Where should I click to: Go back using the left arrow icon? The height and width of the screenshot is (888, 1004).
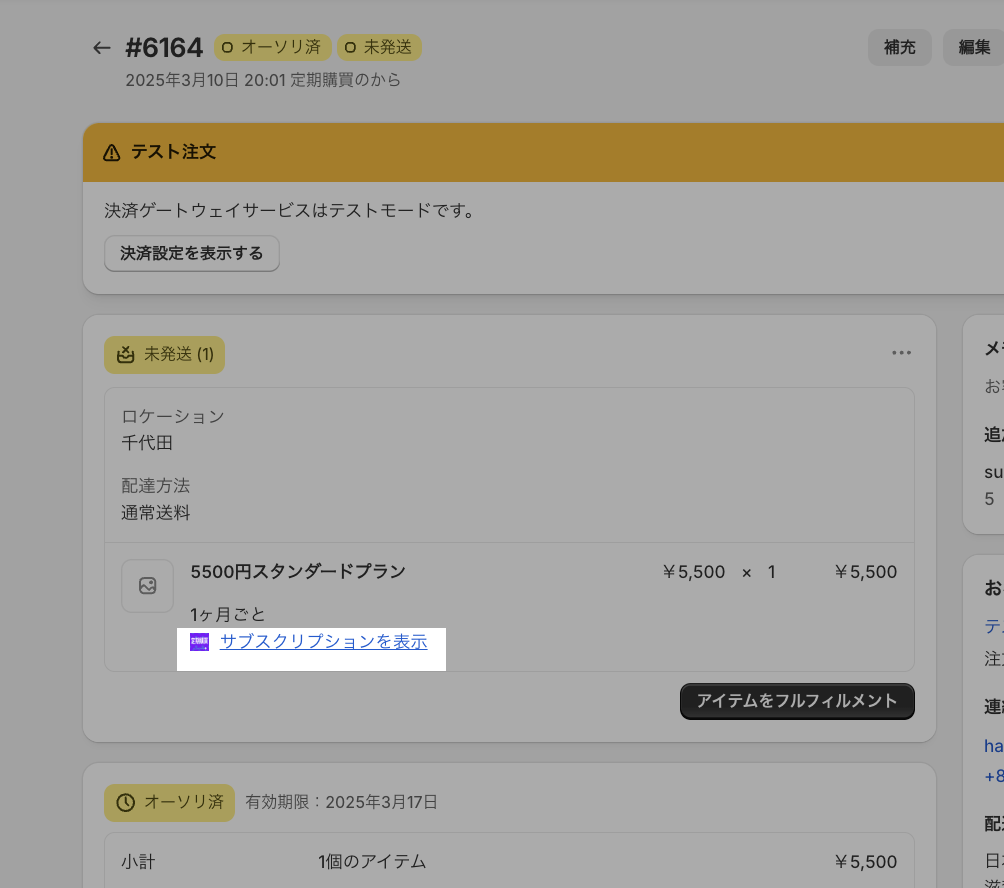tap(101, 48)
